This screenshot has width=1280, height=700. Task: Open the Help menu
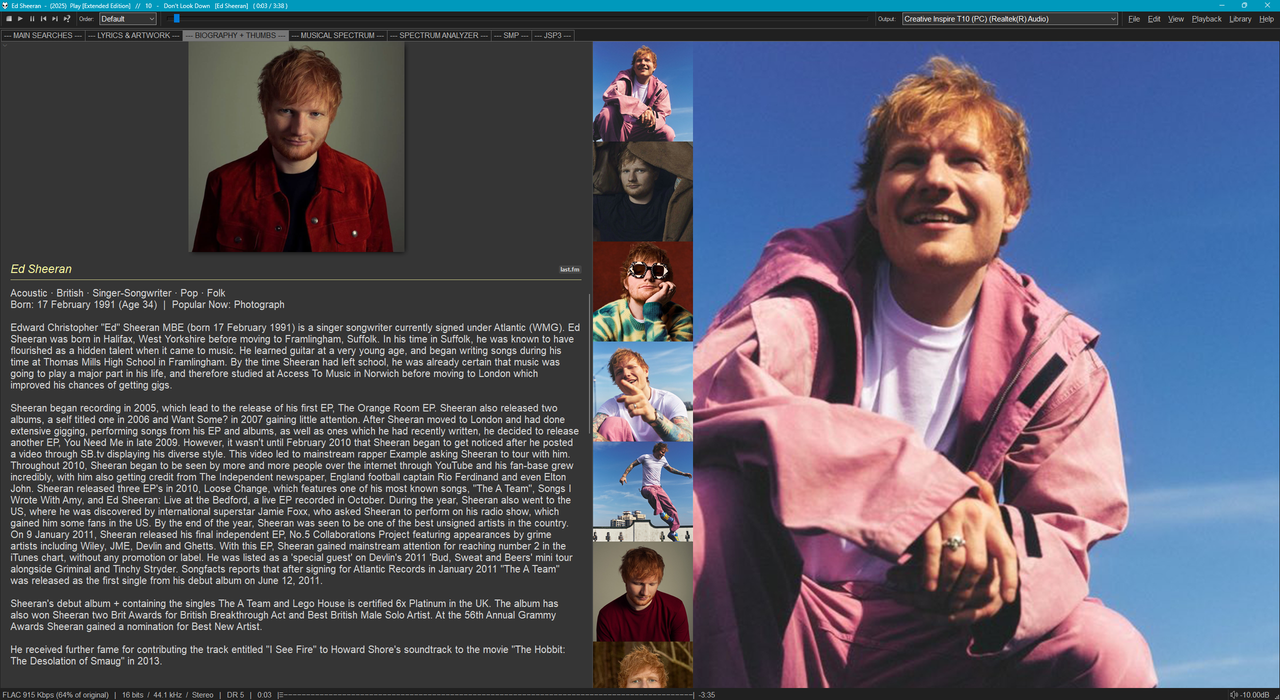1266,19
